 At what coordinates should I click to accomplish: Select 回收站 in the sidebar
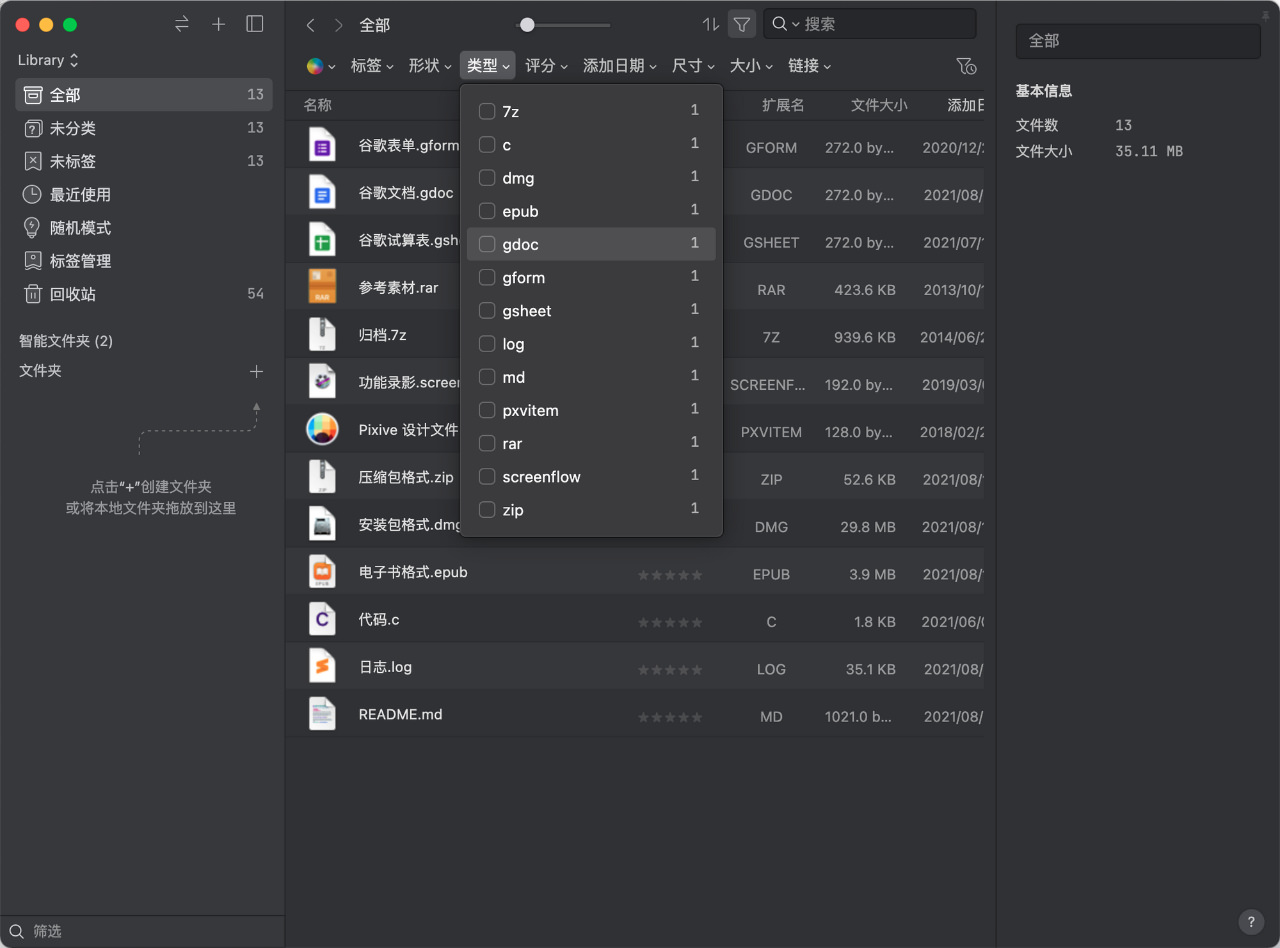click(x=72, y=294)
